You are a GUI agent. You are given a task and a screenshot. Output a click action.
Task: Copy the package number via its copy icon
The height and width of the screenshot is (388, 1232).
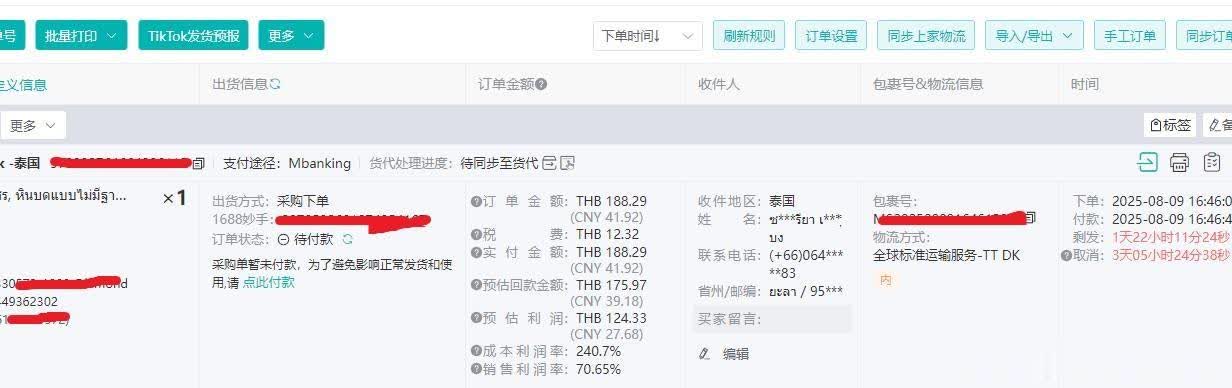tap(1031, 217)
